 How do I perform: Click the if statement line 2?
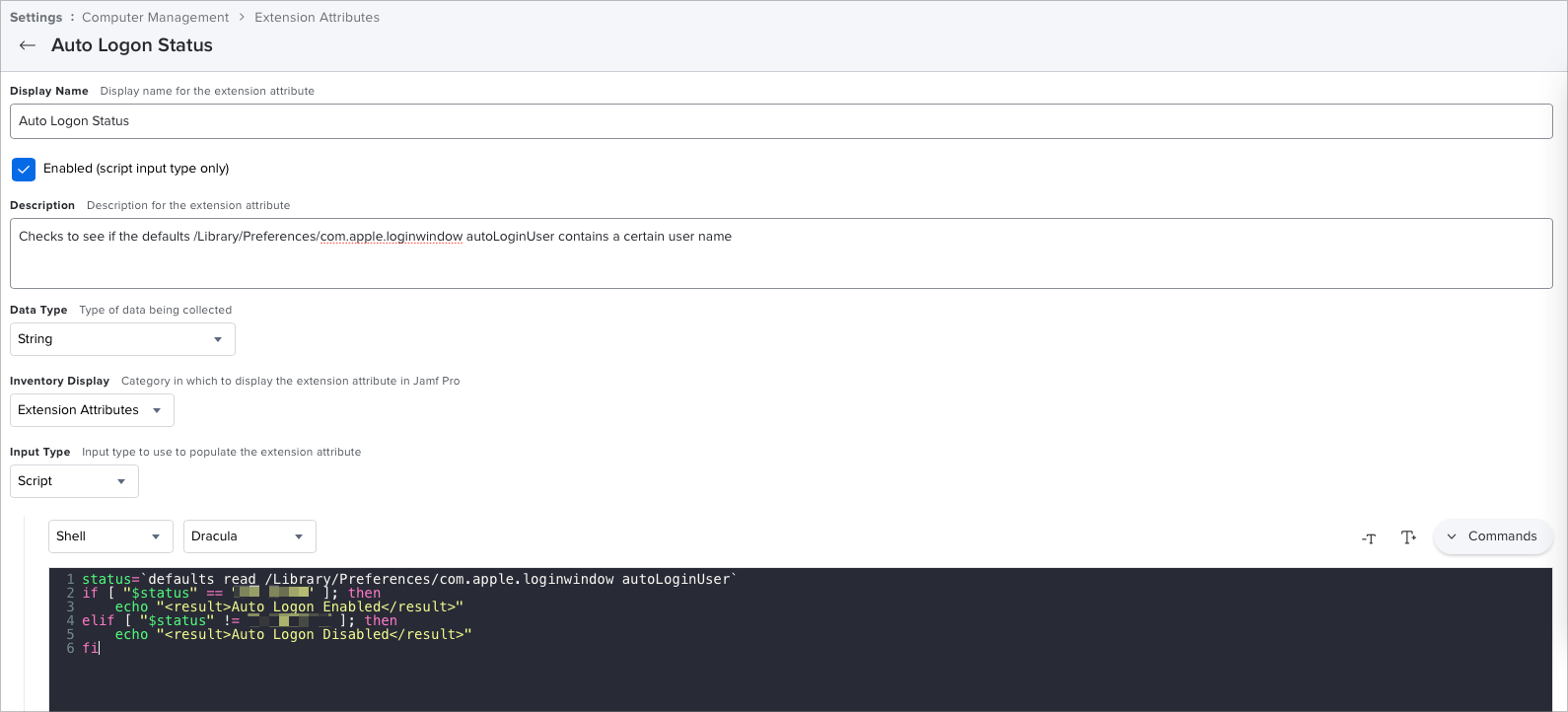click(x=232, y=593)
